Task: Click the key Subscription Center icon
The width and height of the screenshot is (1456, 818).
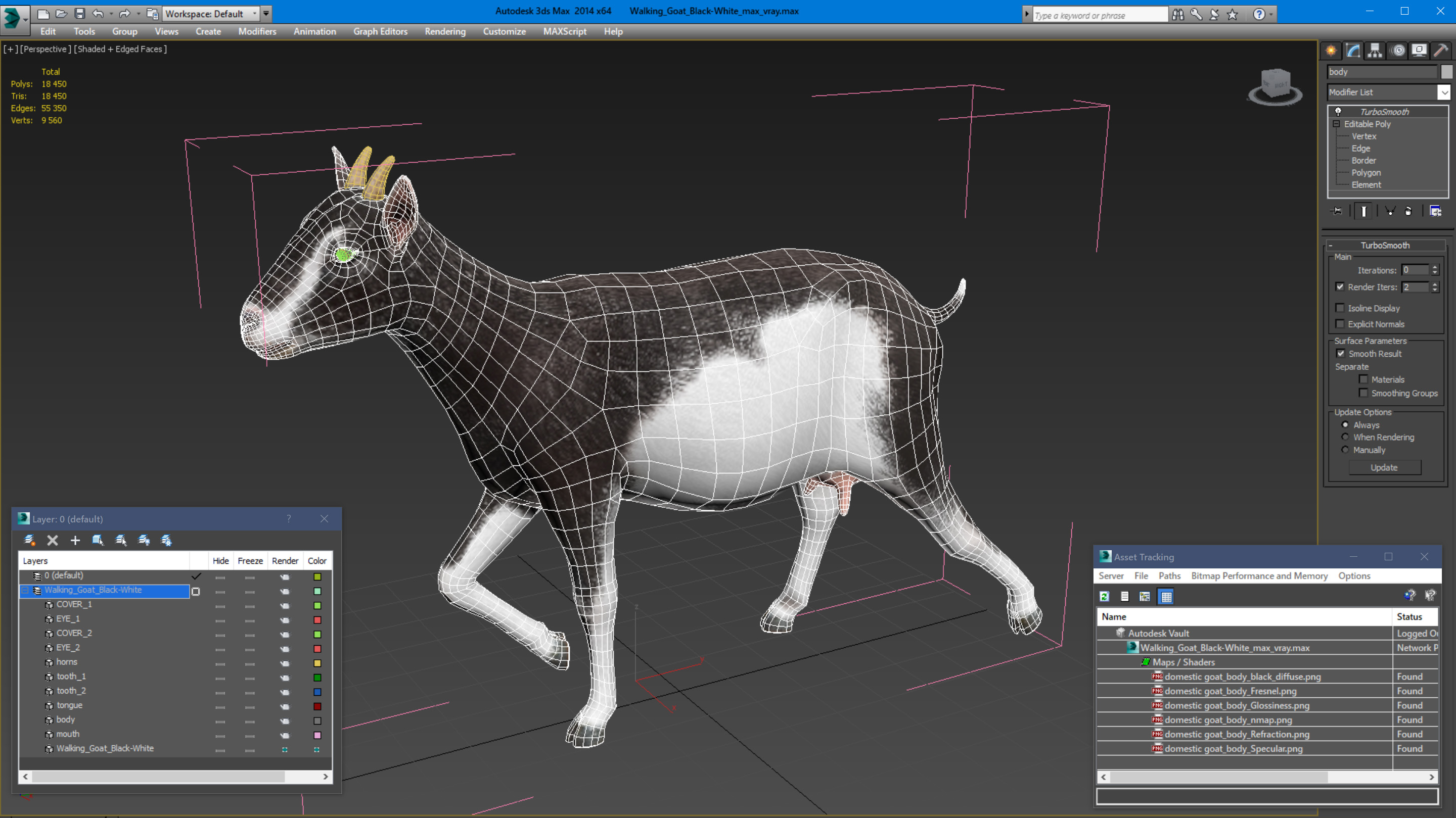Action: point(1196,15)
